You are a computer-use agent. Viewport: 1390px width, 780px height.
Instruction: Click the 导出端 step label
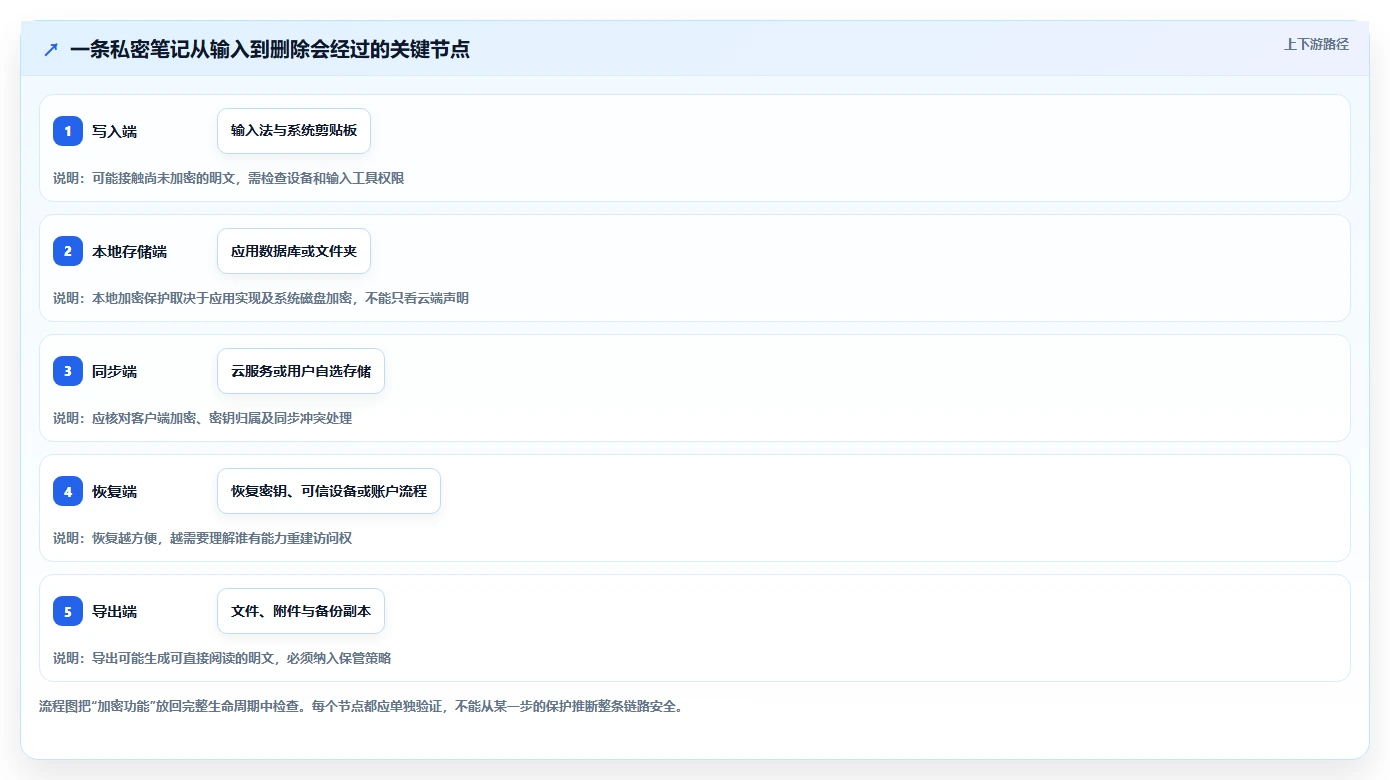pos(115,611)
